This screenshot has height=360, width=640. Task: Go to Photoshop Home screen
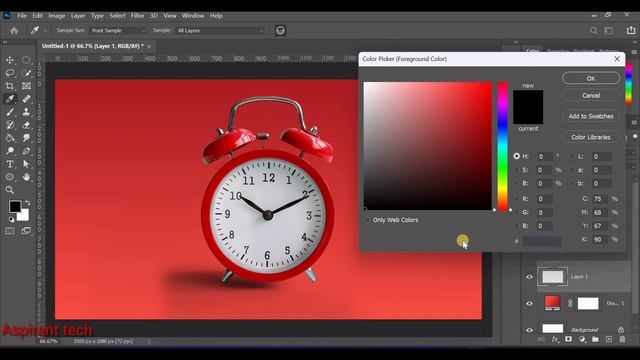14,31
